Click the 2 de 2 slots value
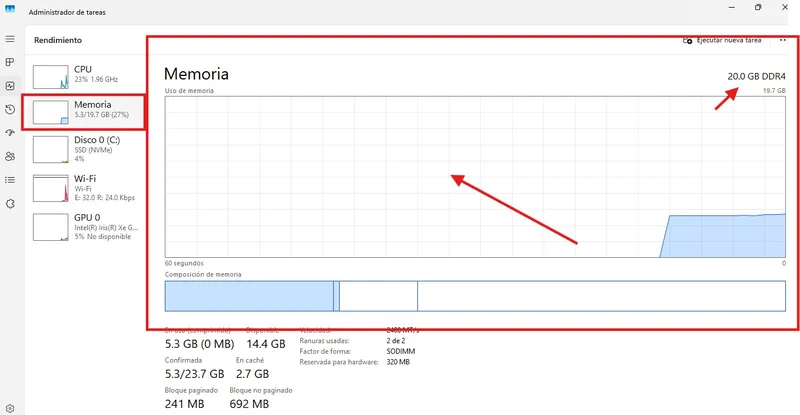This screenshot has width=800, height=415. click(396, 340)
